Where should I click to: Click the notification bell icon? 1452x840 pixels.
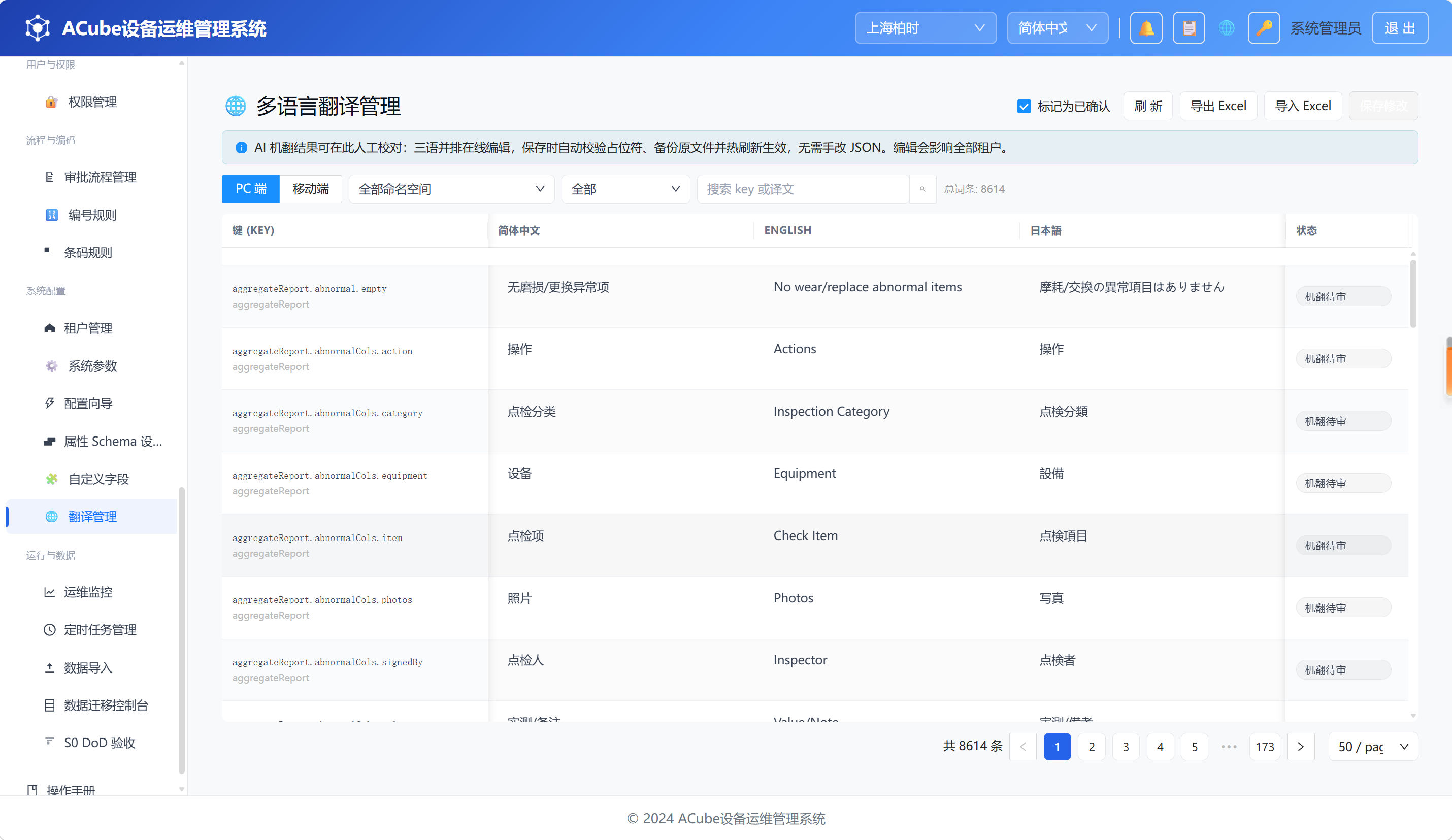[1146, 27]
